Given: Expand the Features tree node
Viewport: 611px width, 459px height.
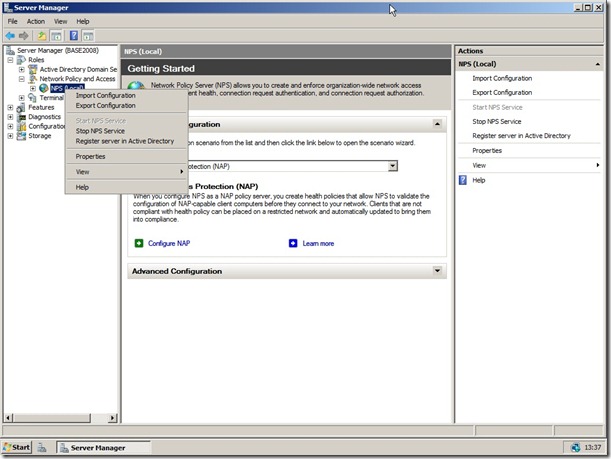Looking at the screenshot, I should pyautogui.click(x=11, y=107).
